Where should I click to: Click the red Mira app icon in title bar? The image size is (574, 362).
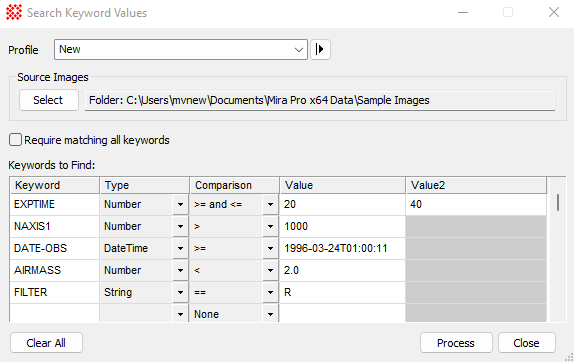[14, 12]
